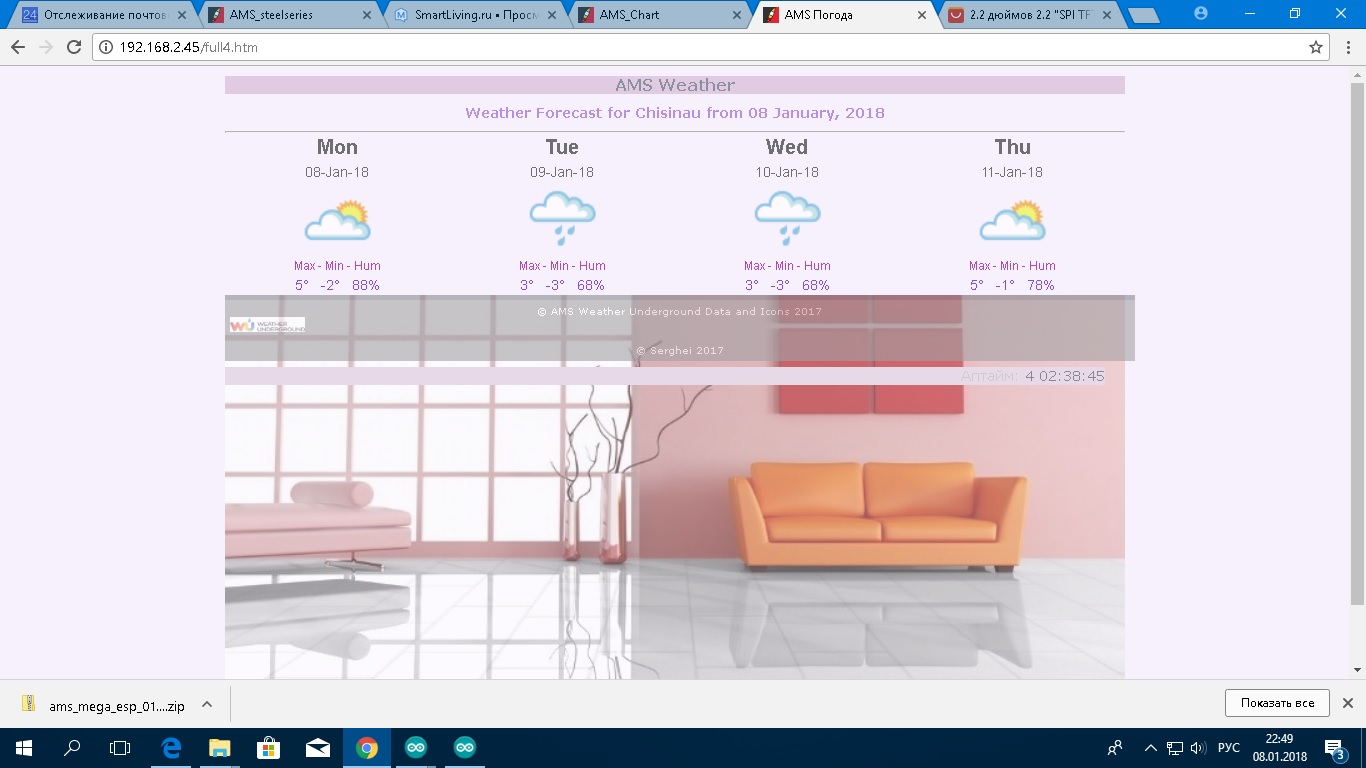The width and height of the screenshot is (1366, 768).
Task: Open File Explorer from the taskbar
Action: [x=219, y=746]
